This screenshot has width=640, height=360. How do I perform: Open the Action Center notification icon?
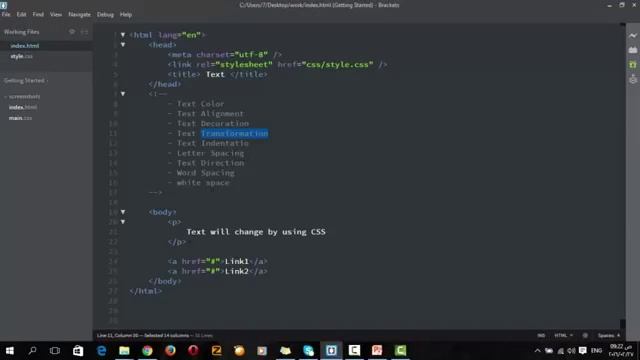583,351
